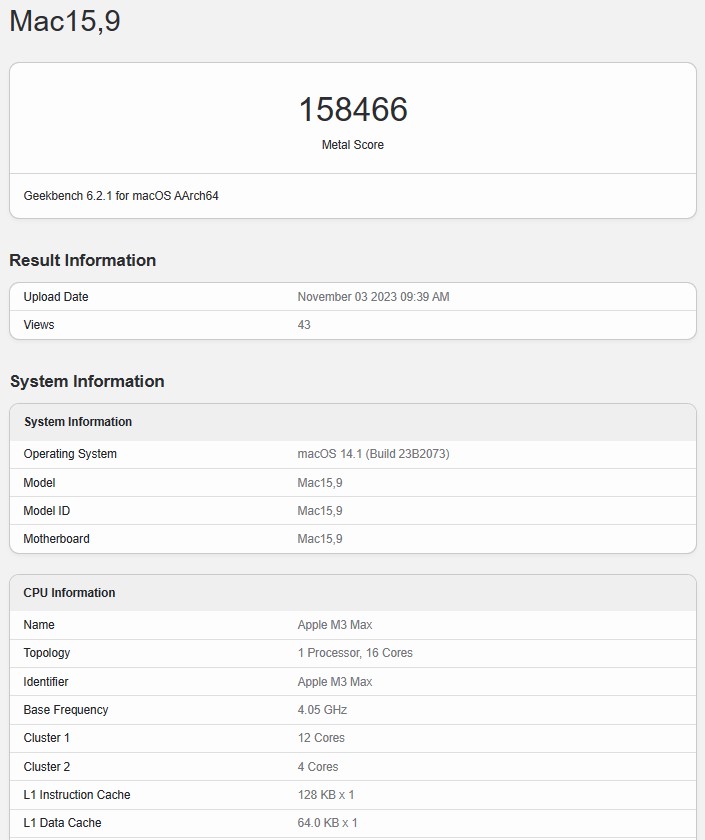Select the macOS 14.1 build version text
Viewport: 705px width, 840px height.
[x=373, y=454]
